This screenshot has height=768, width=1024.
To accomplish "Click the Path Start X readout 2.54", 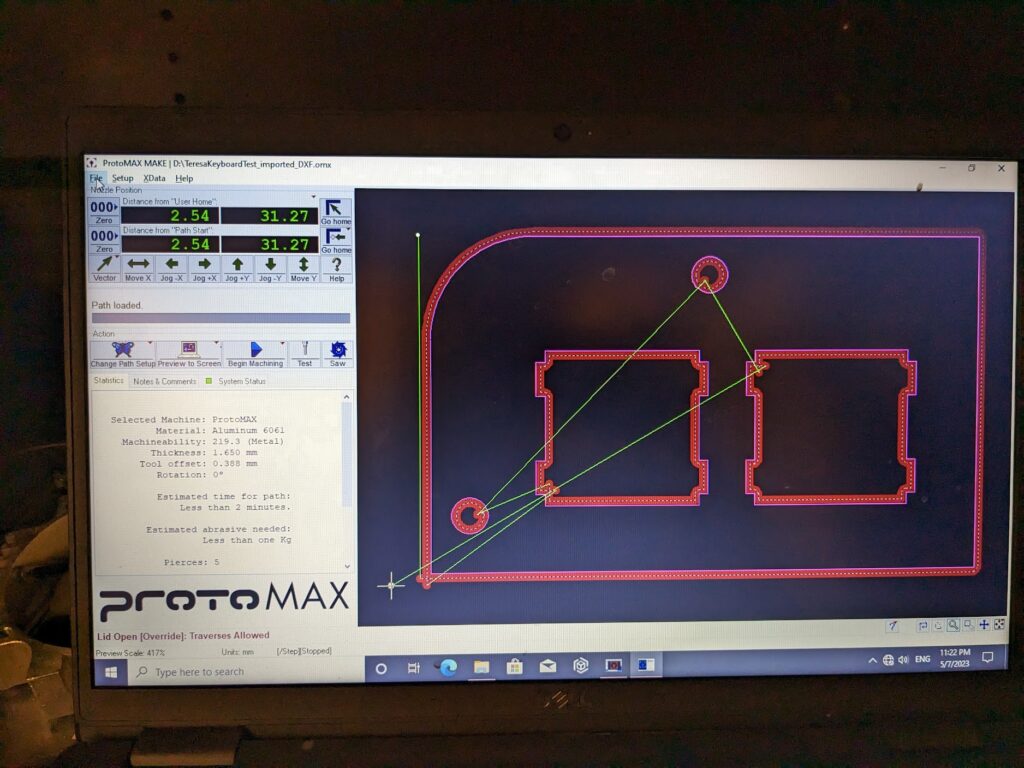I will 170,244.
